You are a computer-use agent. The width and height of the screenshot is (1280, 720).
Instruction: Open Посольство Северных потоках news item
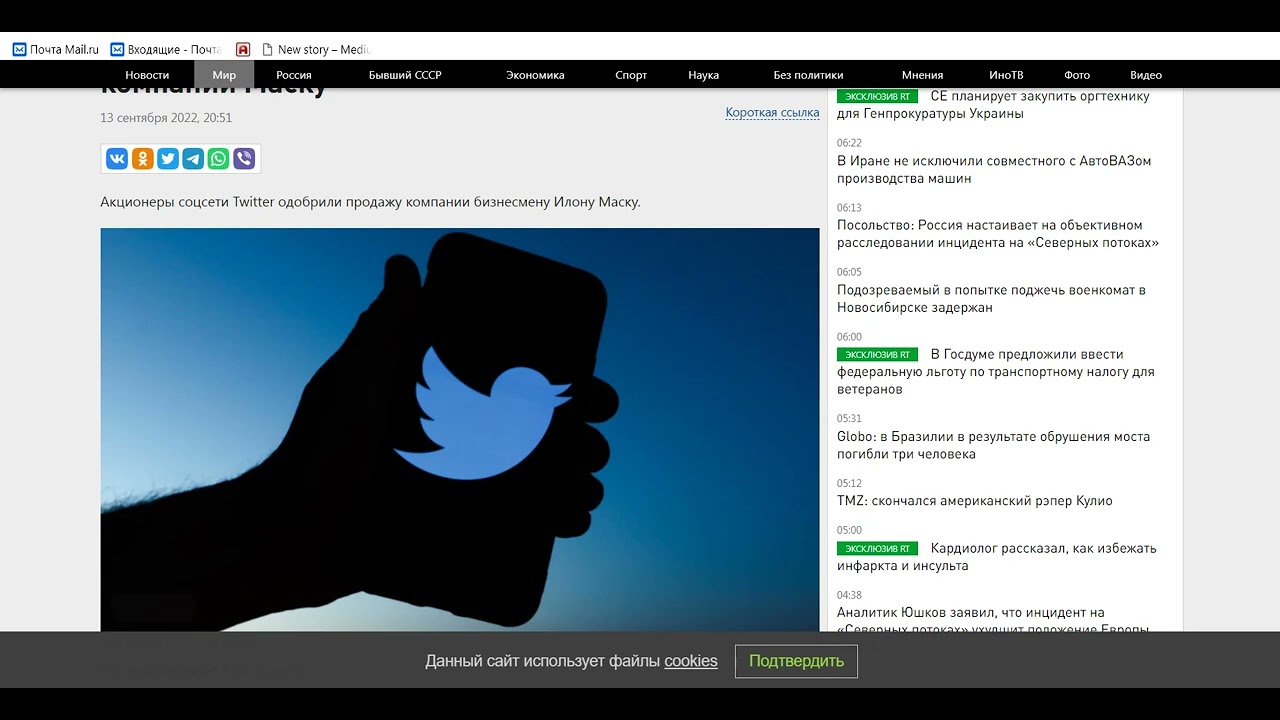(998, 234)
